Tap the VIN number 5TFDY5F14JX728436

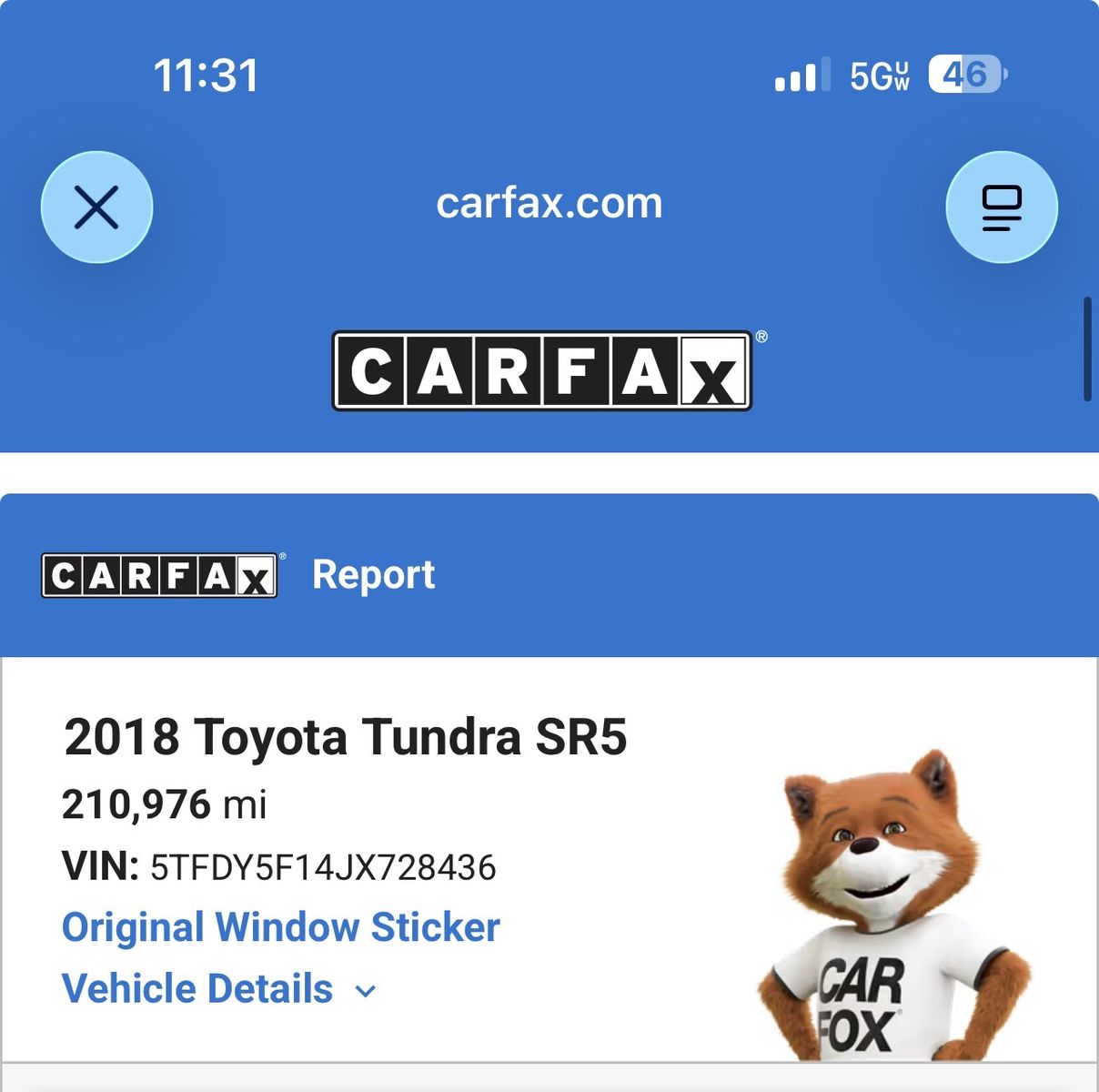[323, 867]
